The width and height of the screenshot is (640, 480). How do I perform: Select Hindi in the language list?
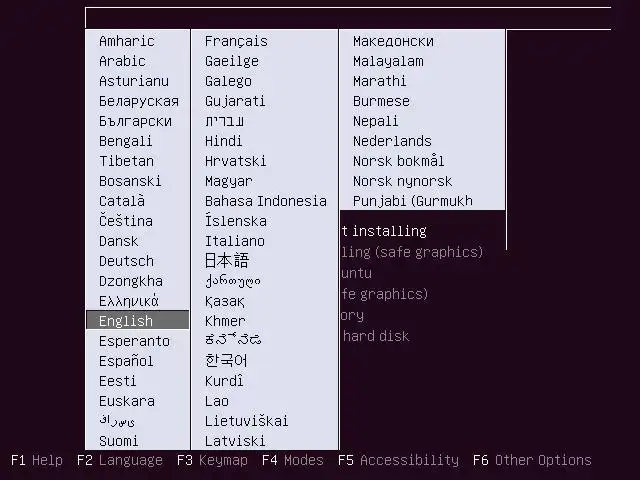click(223, 141)
